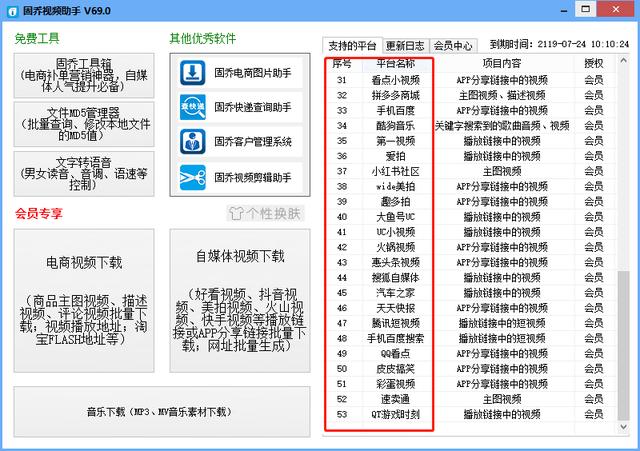
Task: Sort by 授权 column header
Action: [x=594, y=63]
